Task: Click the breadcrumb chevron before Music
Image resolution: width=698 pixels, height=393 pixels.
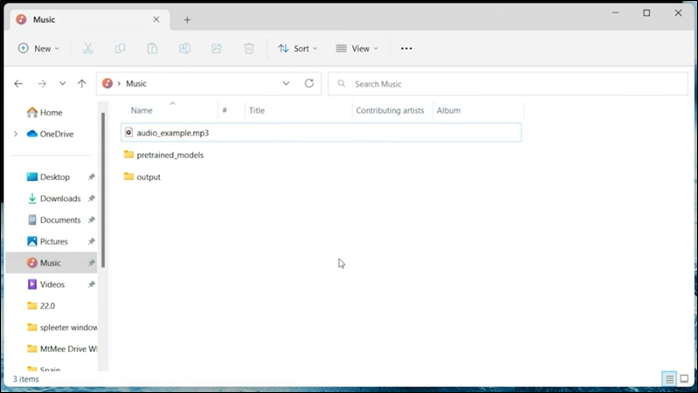Action: coord(119,84)
